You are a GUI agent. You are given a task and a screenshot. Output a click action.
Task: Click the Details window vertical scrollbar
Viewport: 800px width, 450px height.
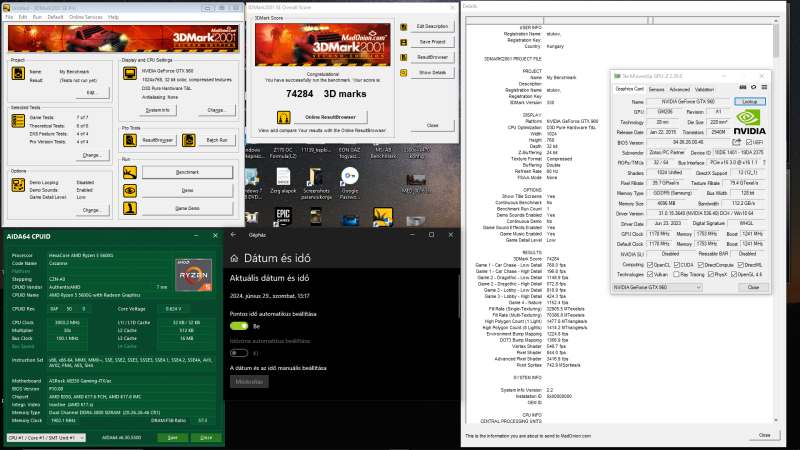[x=776, y=219]
